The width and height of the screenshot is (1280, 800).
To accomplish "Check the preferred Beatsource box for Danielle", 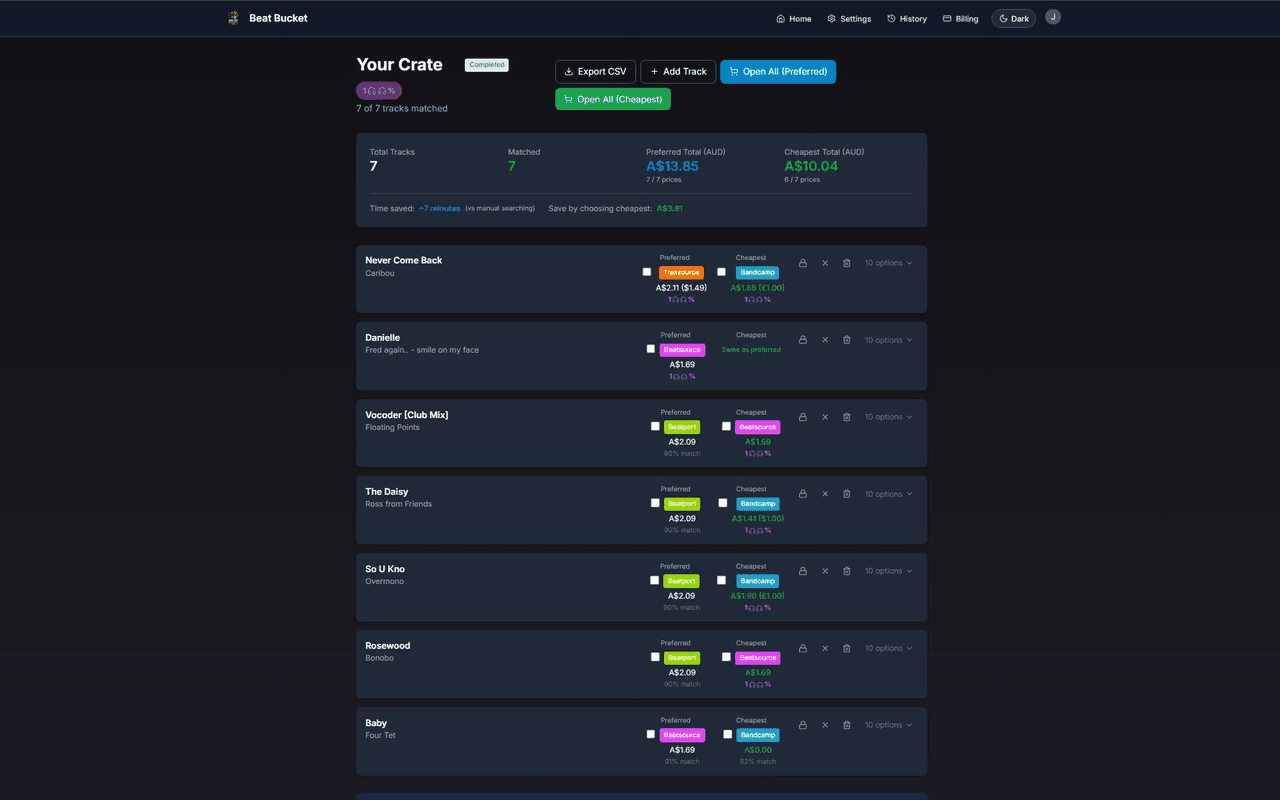I will click(651, 349).
